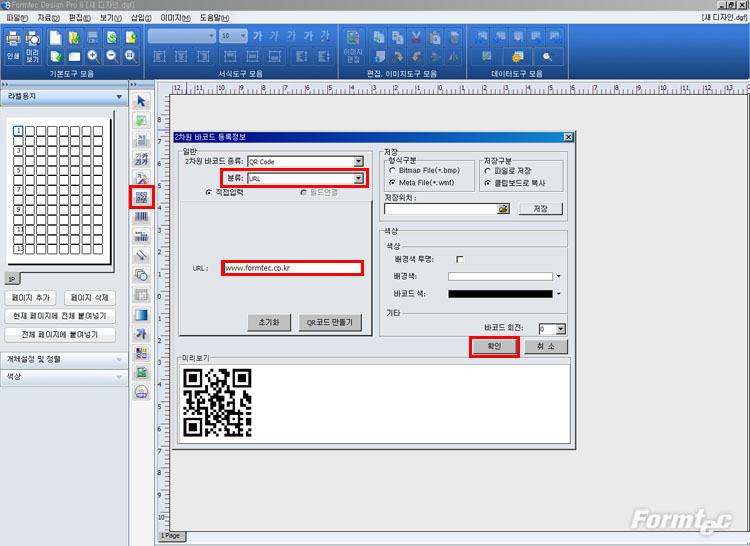Click the 초기화 reset button
Screen dimensions: 750x546
[269, 322]
